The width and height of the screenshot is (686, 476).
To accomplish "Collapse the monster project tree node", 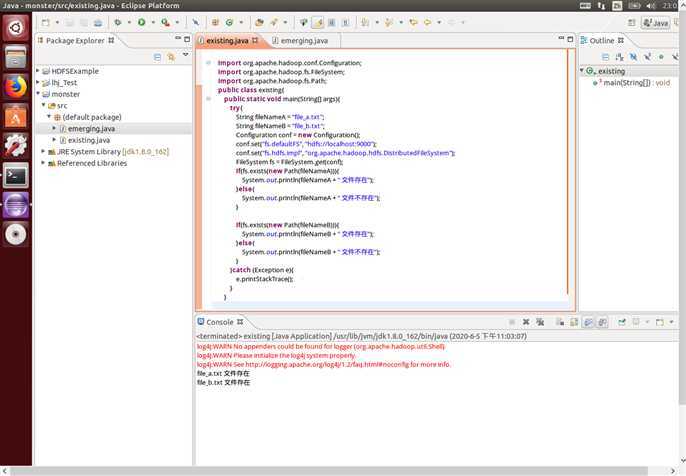I will point(38,94).
